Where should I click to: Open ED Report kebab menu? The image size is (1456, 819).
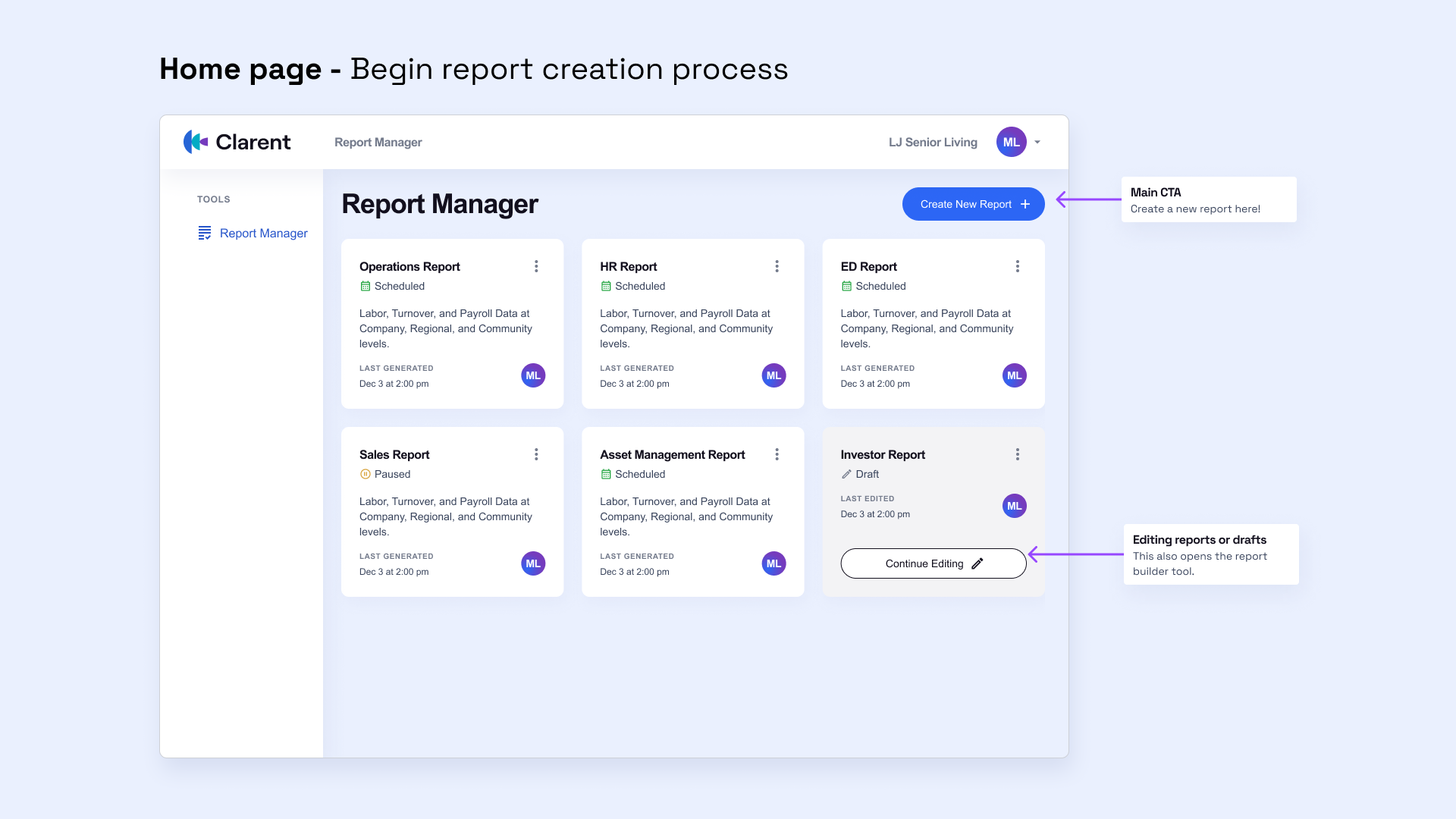(1017, 266)
